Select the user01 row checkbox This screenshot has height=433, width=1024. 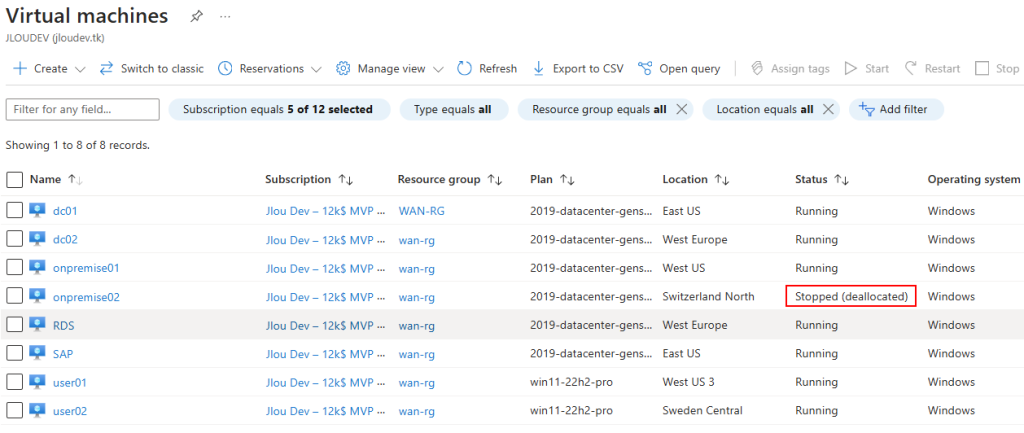tap(14, 382)
